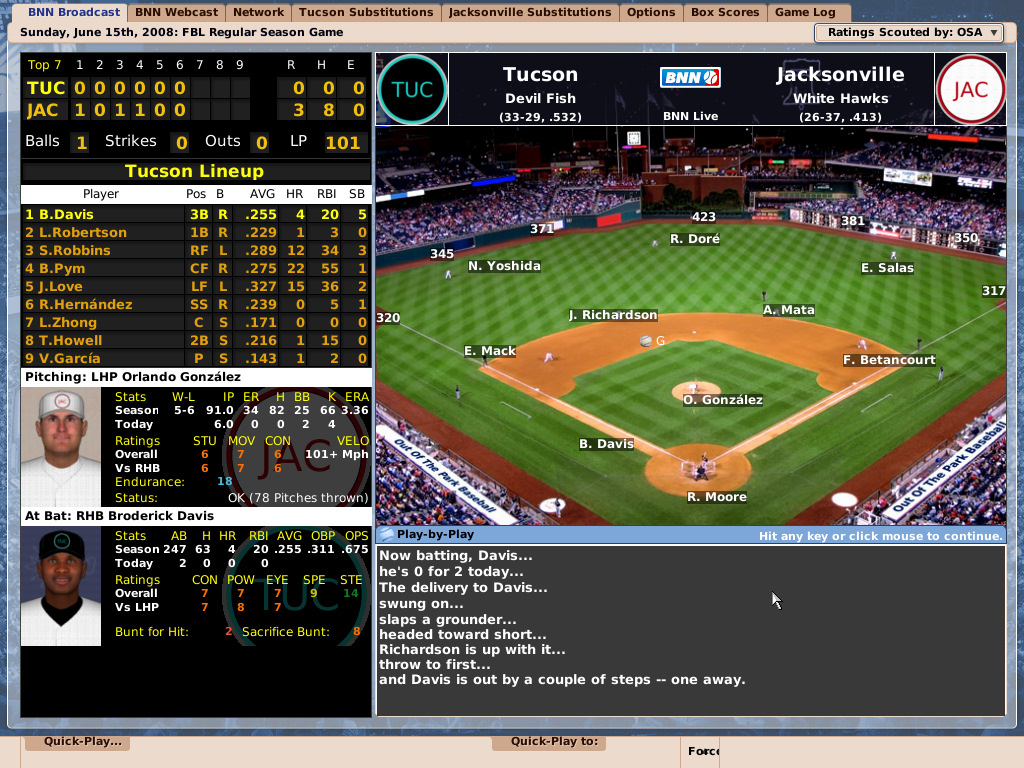Viewport: 1024px width, 768px height.
Task: Click the RBI column header
Action: (x=327, y=194)
